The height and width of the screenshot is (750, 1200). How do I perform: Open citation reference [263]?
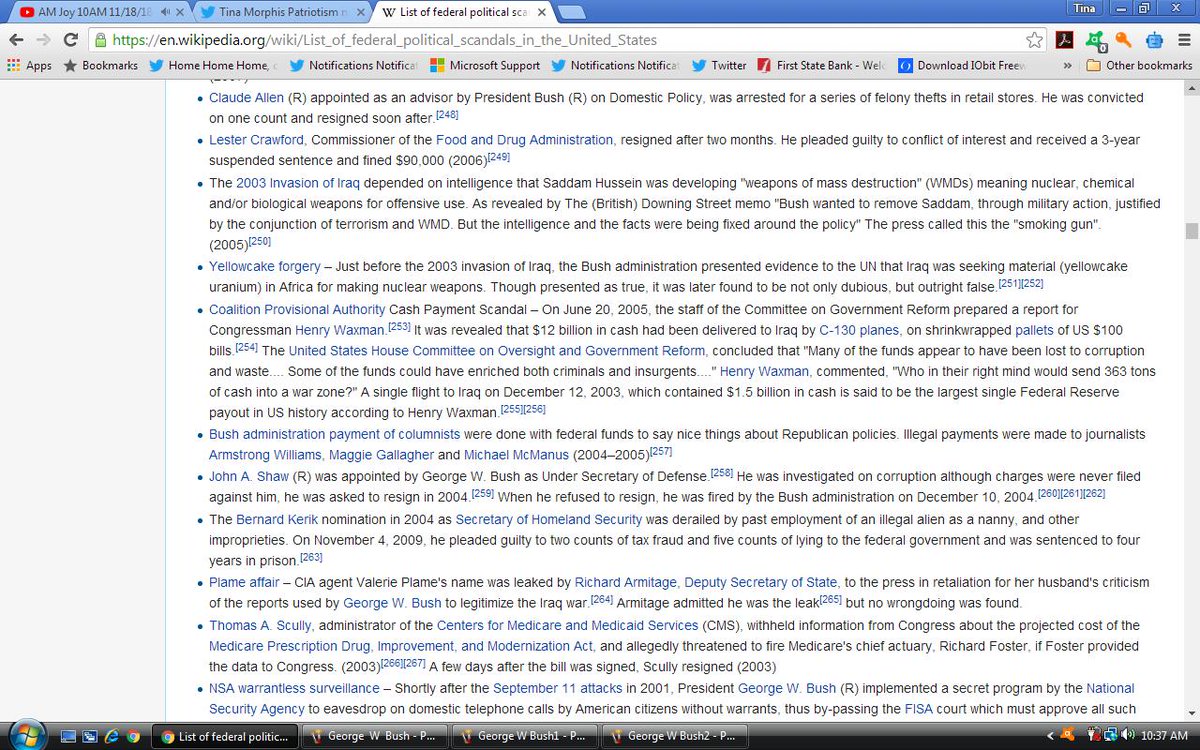[311, 558]
